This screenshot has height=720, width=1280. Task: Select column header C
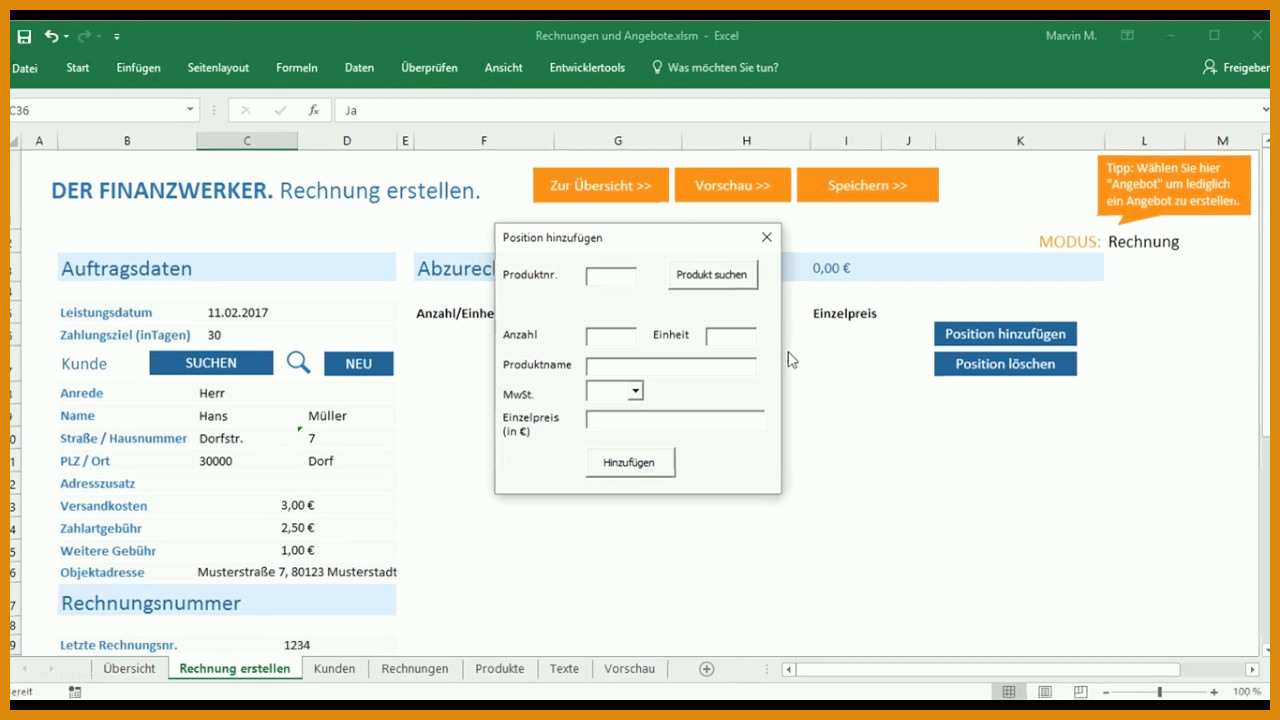247,141
